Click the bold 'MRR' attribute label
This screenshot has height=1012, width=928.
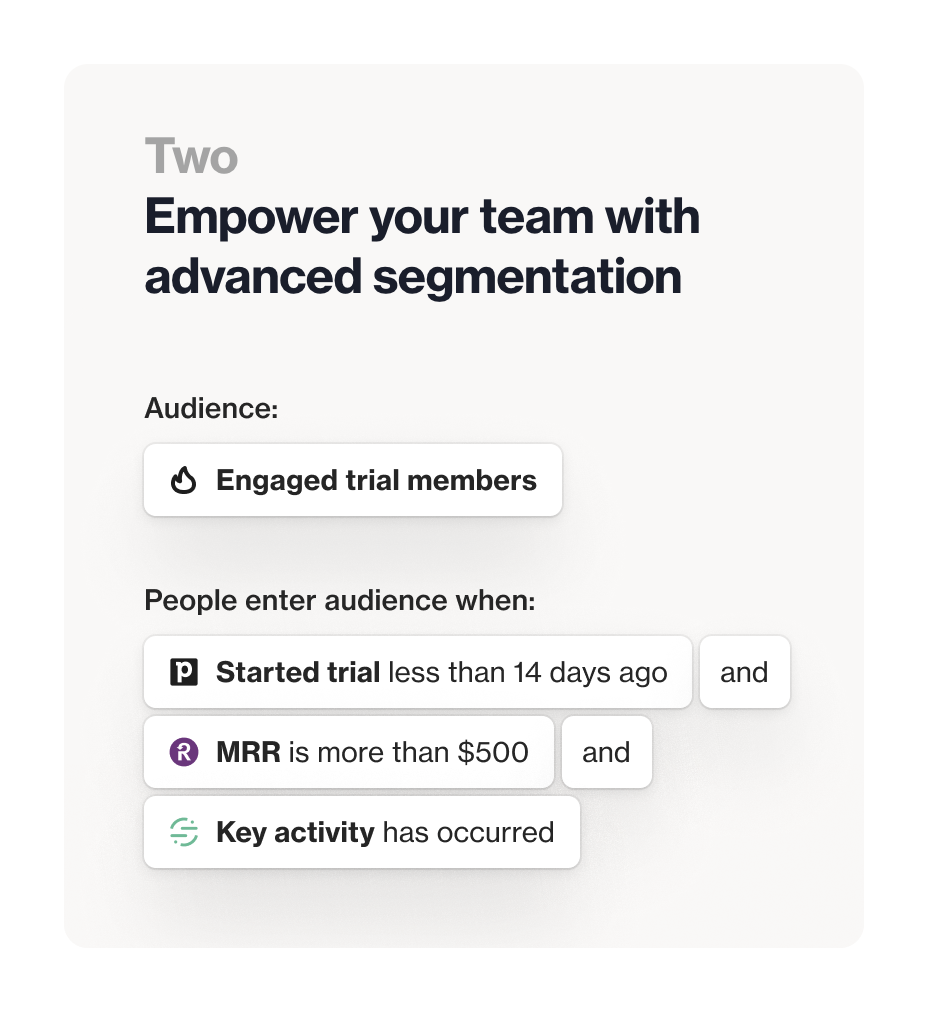(x=249, y=752)
